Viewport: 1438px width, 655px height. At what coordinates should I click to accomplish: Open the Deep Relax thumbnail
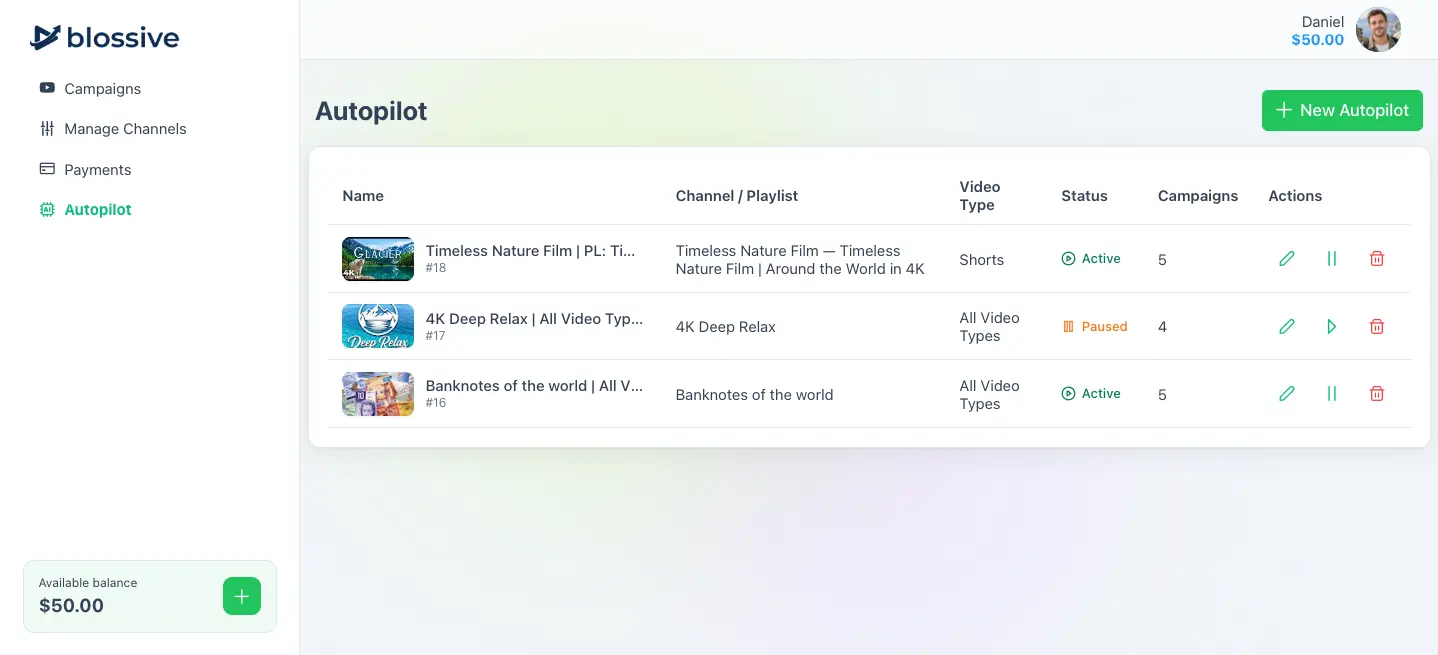pos(378,326)
